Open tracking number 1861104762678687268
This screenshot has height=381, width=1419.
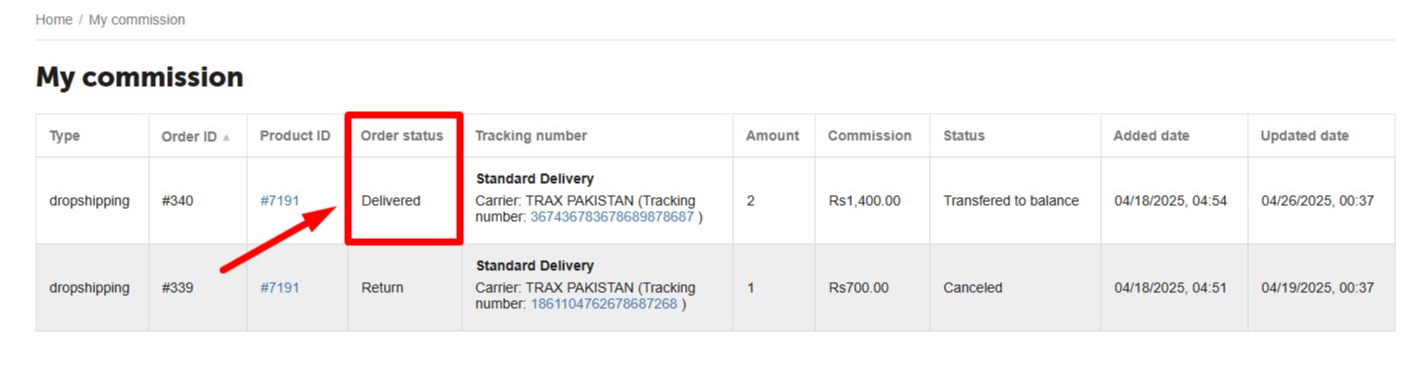click(x=604, y=304)
